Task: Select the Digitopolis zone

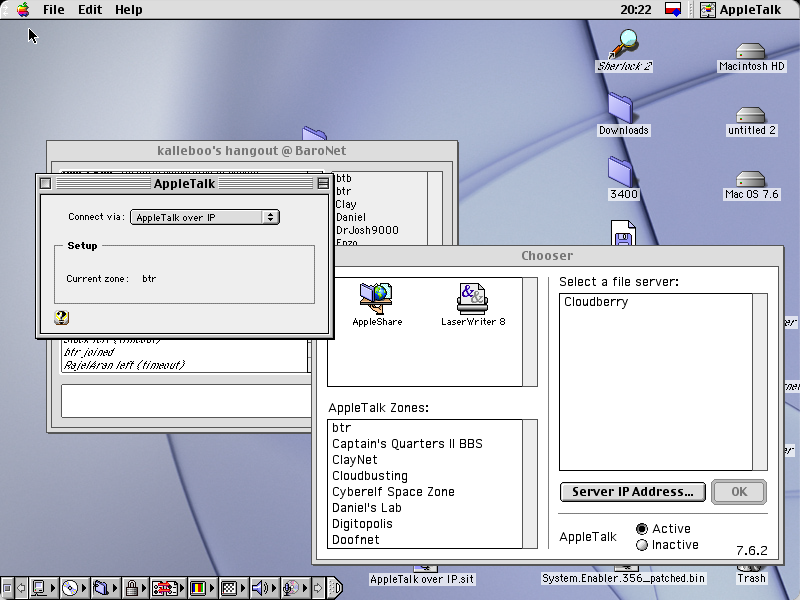Action: point(424,524)
